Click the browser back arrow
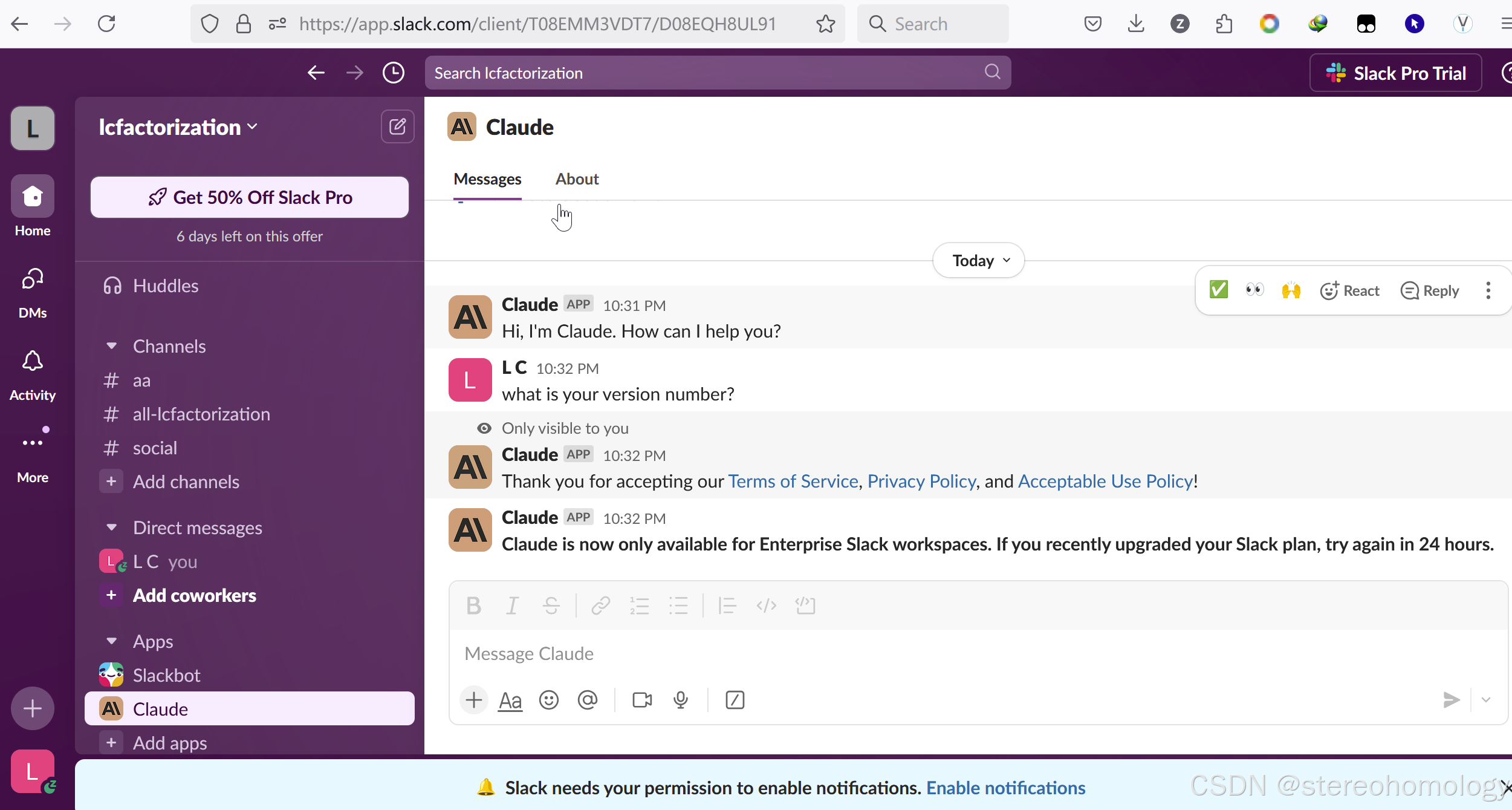The width and height of the screenshot is (1512, 810). (x=20, y=24)
